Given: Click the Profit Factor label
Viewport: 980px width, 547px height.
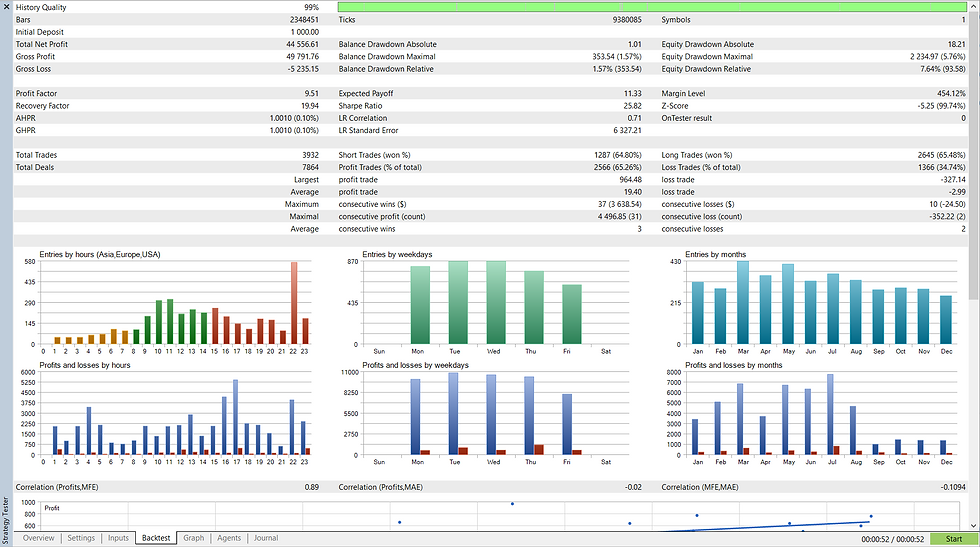Looking at the screenshot, I should pyautogui.click(x=36, y=94).
